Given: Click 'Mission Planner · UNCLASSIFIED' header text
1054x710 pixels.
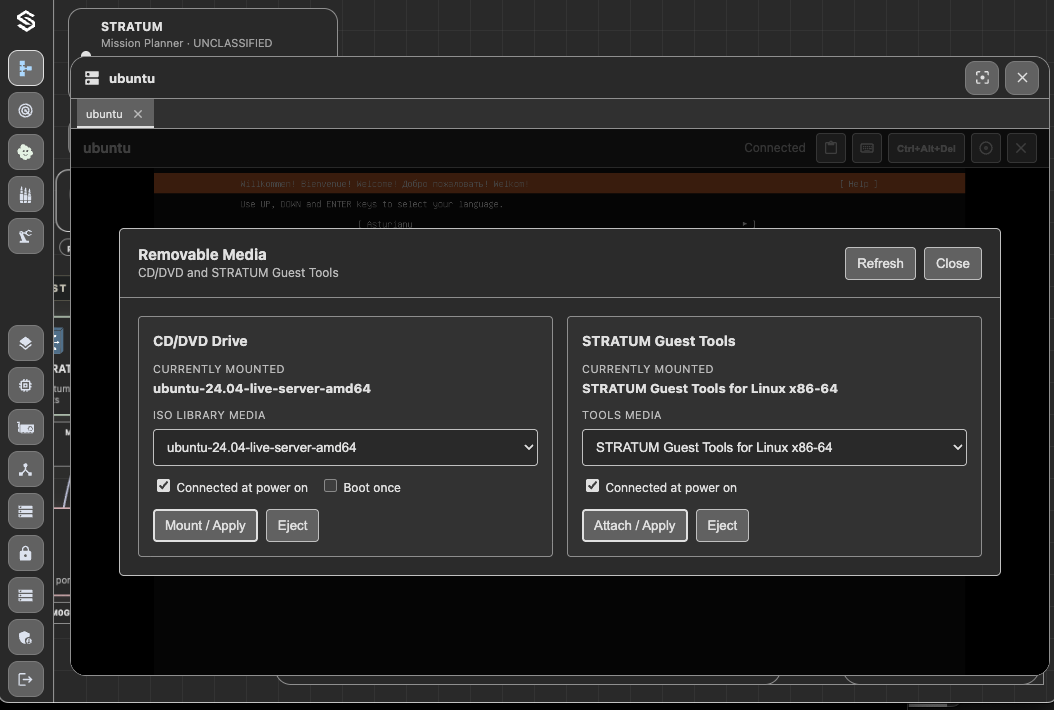Looking at the screenshot, I should [x=186, y=43].
